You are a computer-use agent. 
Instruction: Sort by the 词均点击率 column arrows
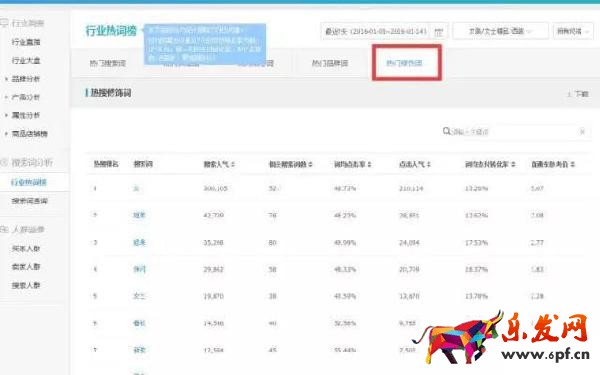pos(369,165)
